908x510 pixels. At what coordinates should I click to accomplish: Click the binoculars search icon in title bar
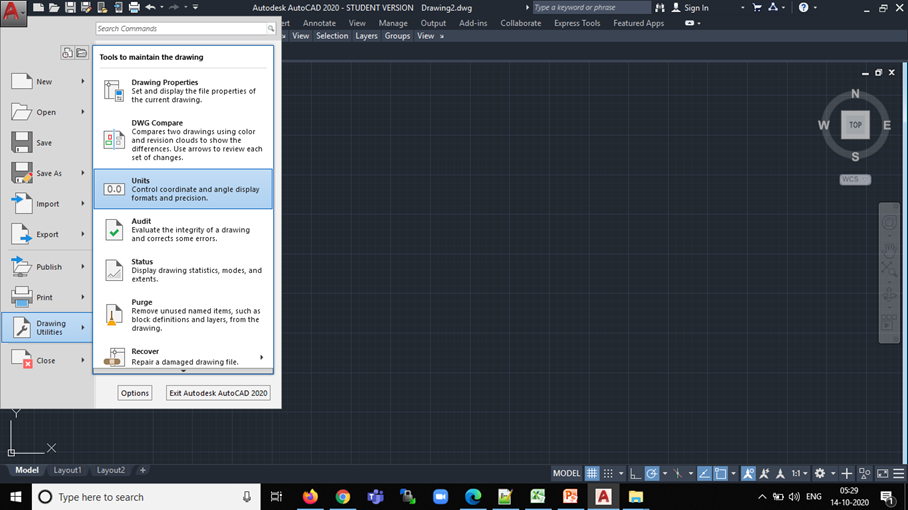click(660, 8)
